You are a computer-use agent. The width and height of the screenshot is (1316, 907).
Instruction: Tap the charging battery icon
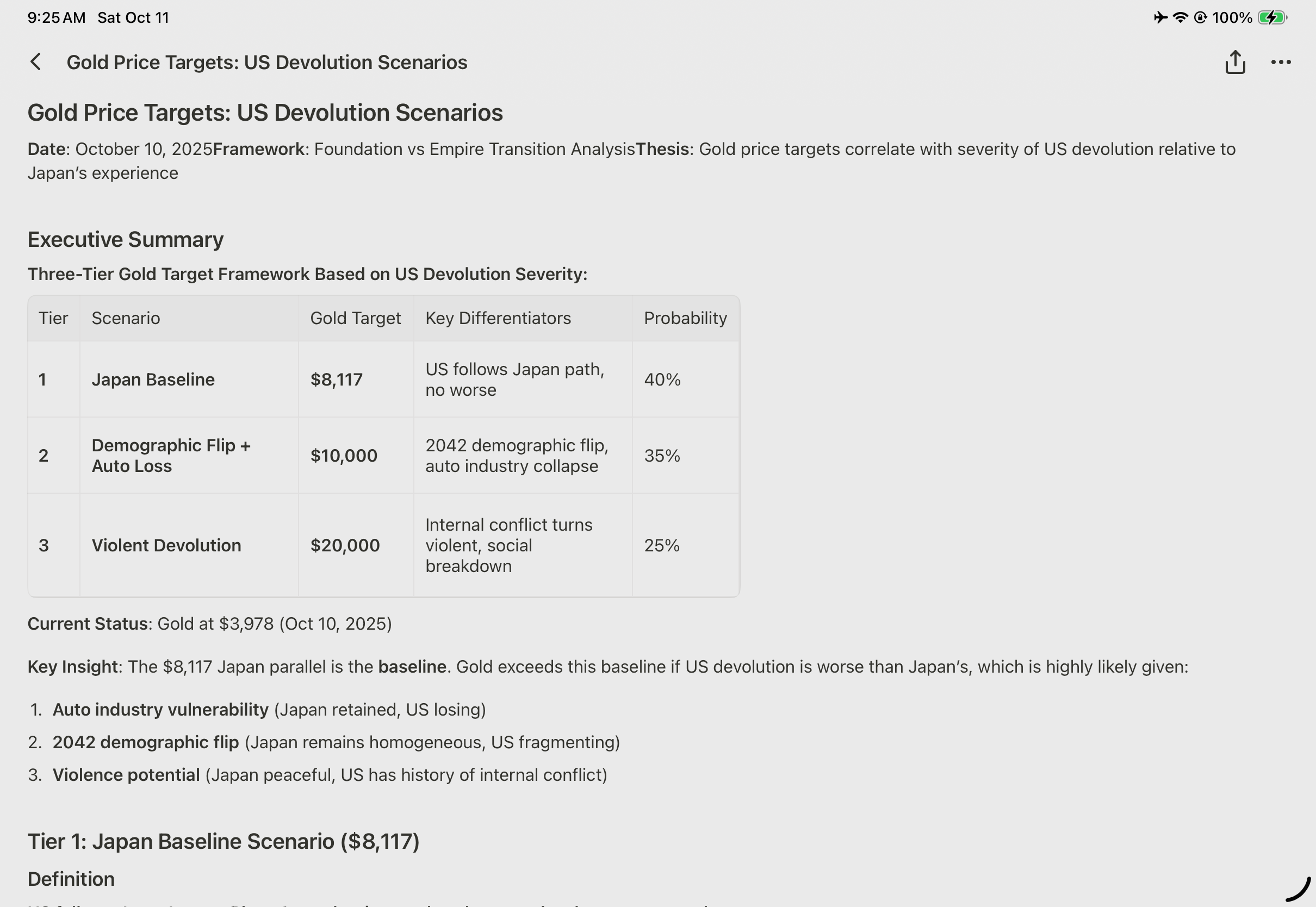coord(1271,17)
